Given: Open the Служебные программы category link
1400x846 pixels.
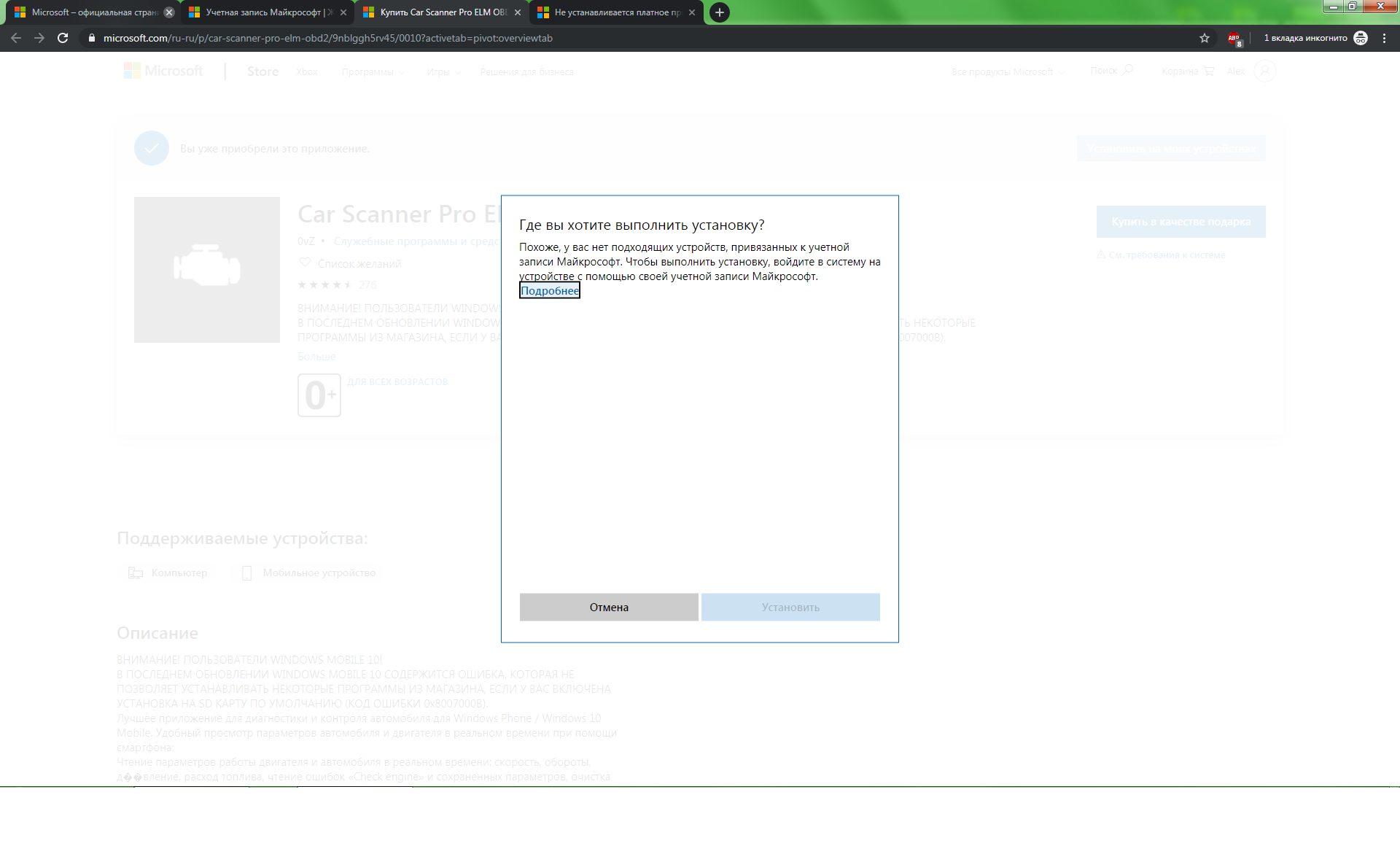Looking at the screenshot, I should point(416,241).
